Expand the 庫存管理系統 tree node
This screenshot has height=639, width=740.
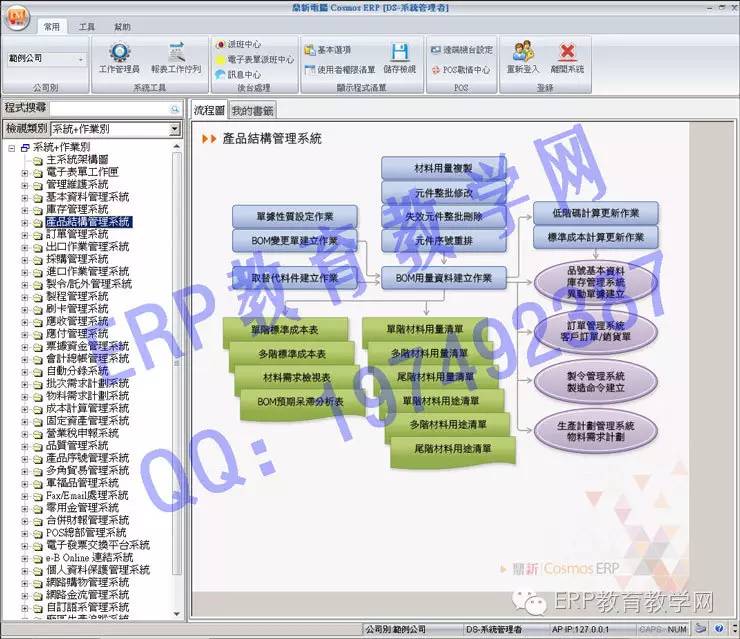coord(25,209)
